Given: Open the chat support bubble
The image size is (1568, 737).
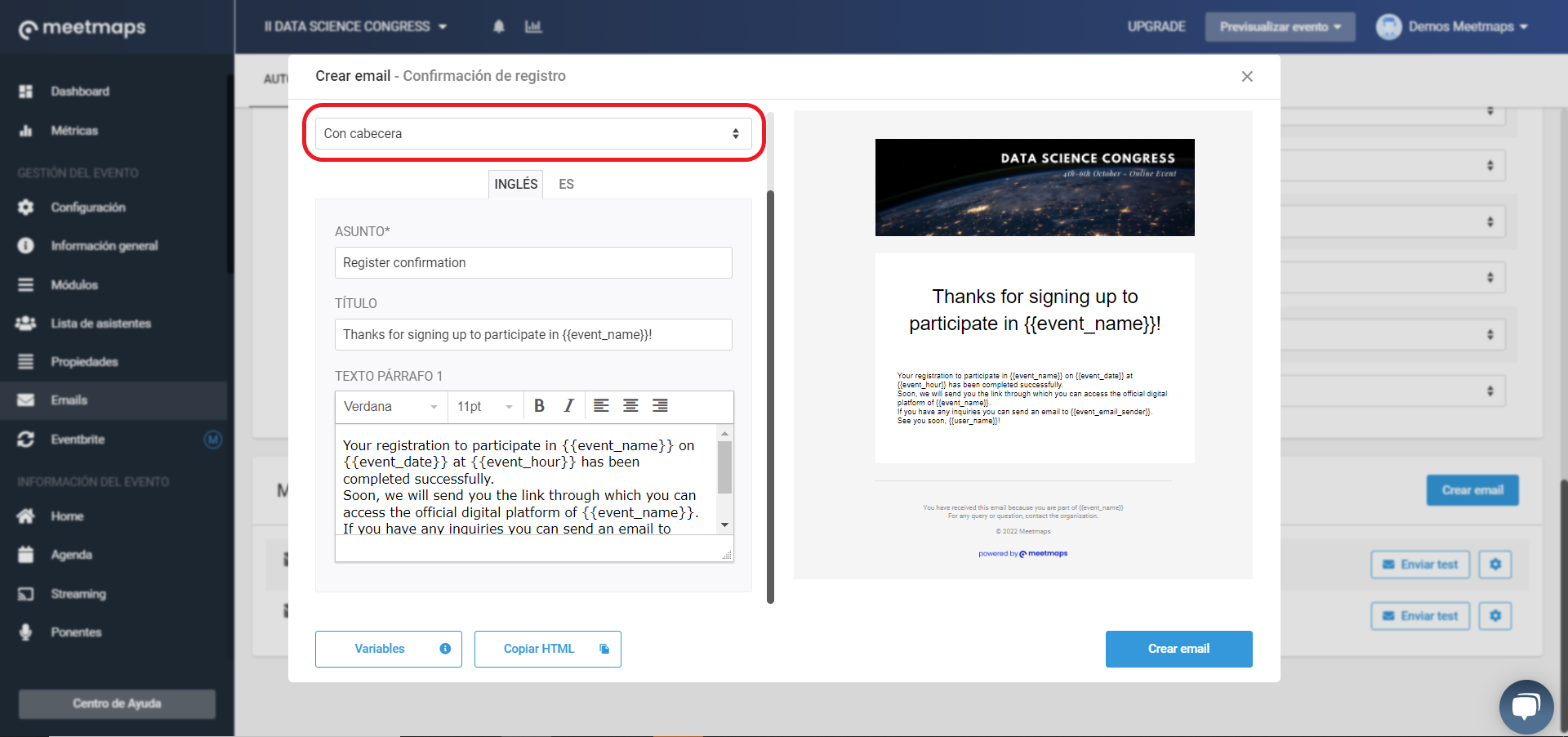Looking at the screenshot, I should [1526, 707].
